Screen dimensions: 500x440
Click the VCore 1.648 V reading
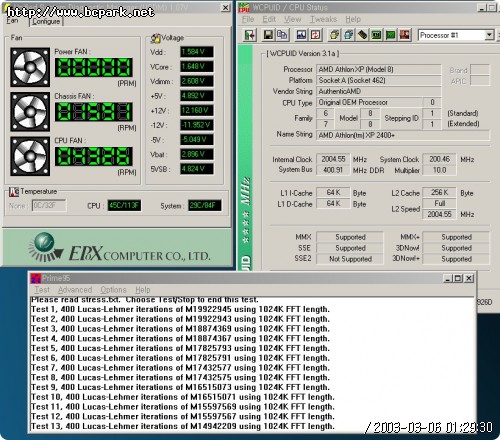point(197,67)
